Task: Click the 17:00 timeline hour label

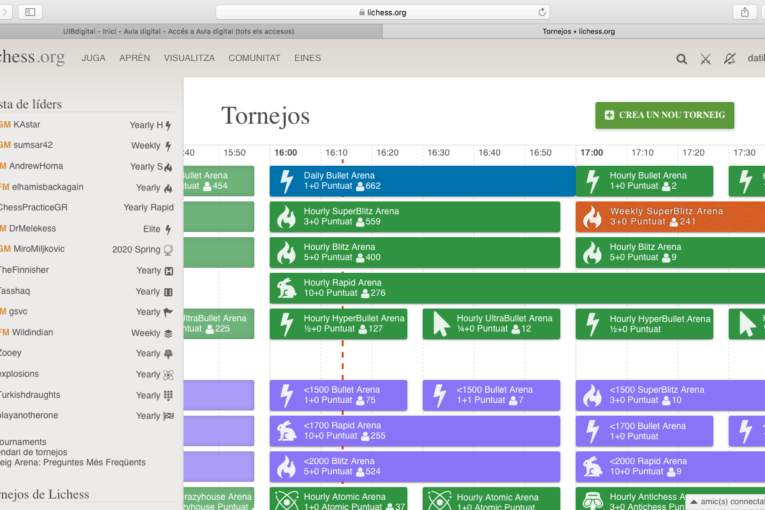Action: [591, 153]
